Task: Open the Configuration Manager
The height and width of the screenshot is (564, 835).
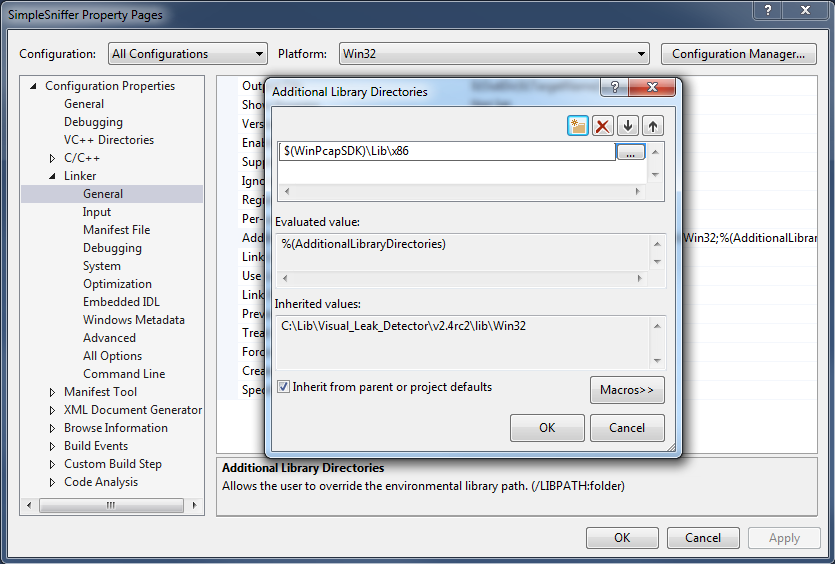Action: (738, 54)
